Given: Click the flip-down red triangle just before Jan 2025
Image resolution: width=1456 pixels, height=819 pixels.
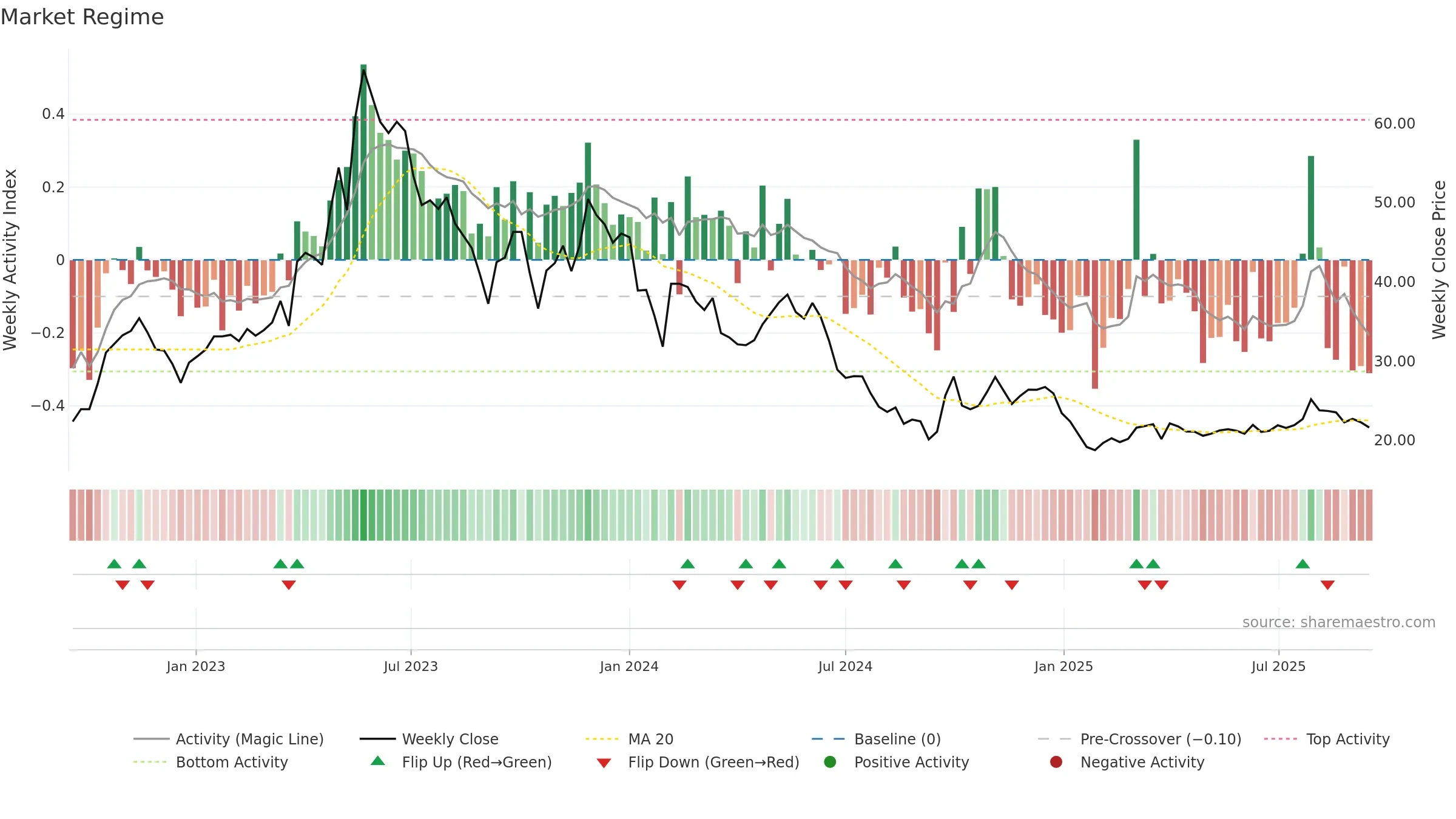Looking at the screenshot, I should click(x=1012, y=585).
